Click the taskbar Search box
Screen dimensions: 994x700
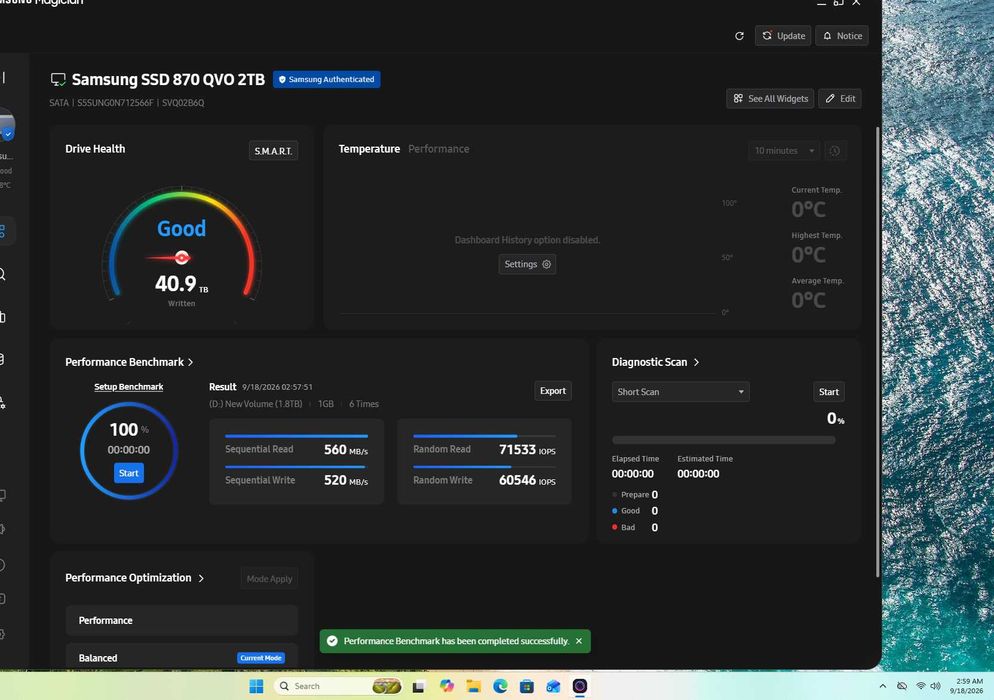click(338, 686)
